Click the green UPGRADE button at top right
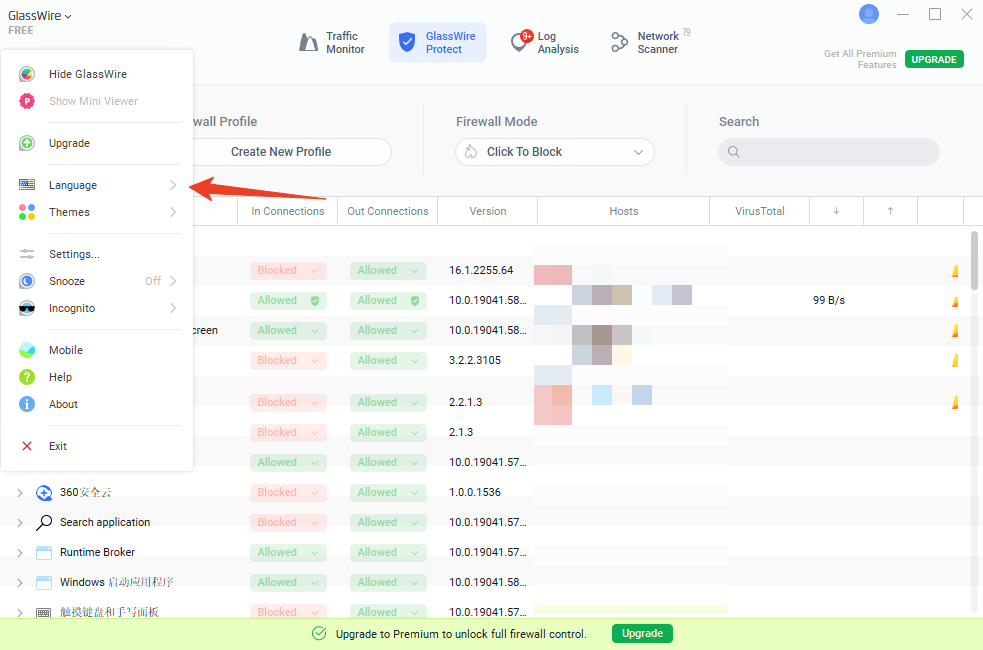 934,59
